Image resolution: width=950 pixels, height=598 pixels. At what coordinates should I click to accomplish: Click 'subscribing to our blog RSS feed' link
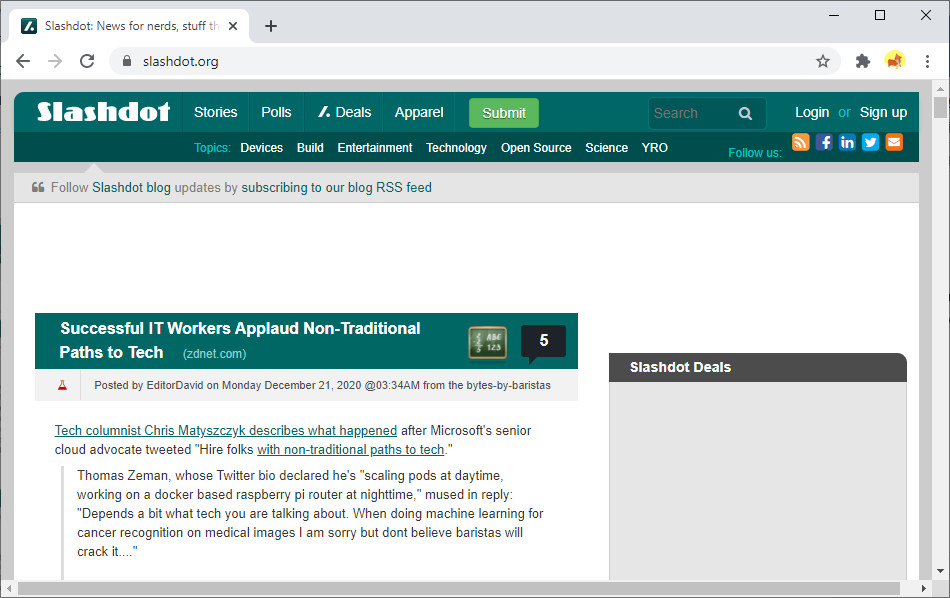337,187
